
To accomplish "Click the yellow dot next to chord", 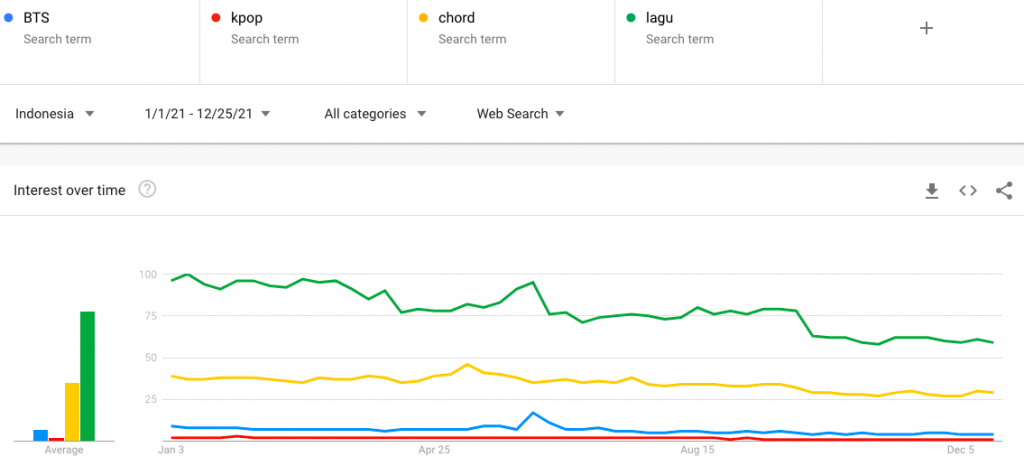I will pos(424,17).
